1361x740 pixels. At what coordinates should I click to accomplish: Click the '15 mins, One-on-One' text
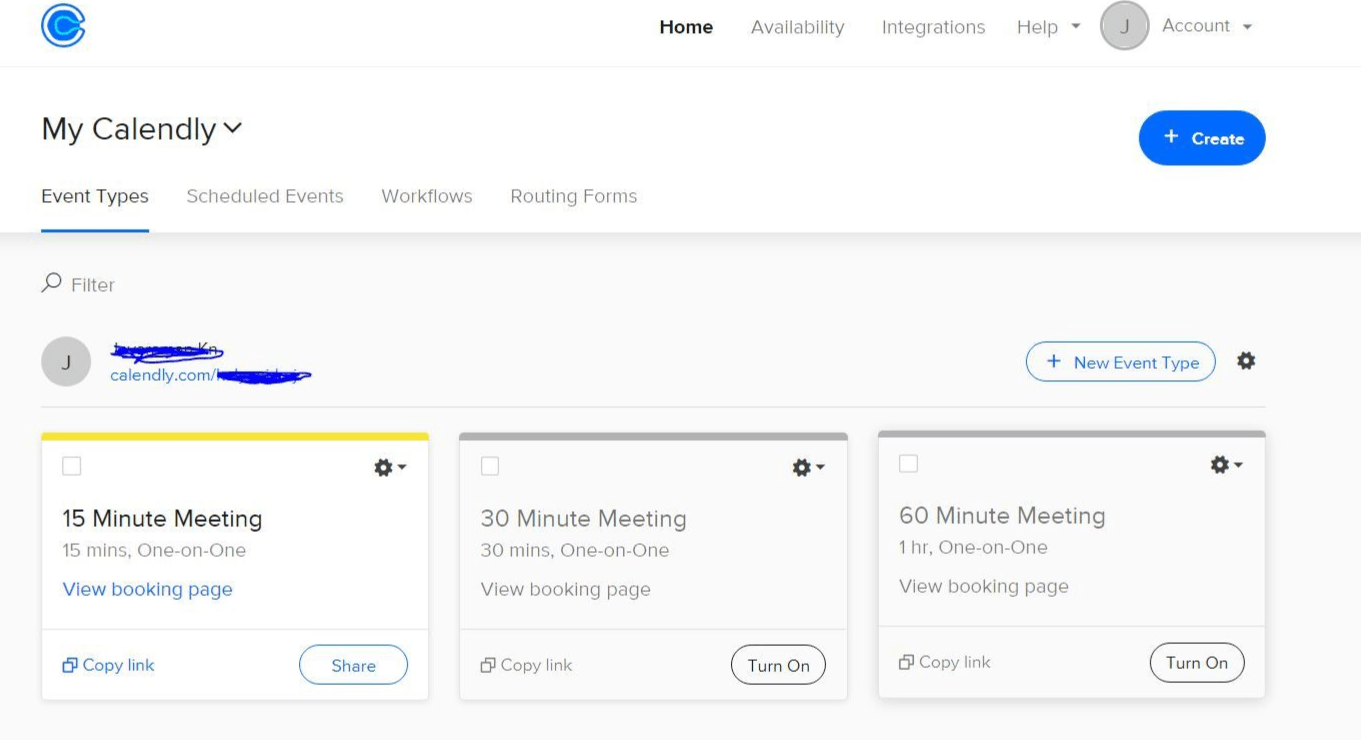tap(154, 550)
